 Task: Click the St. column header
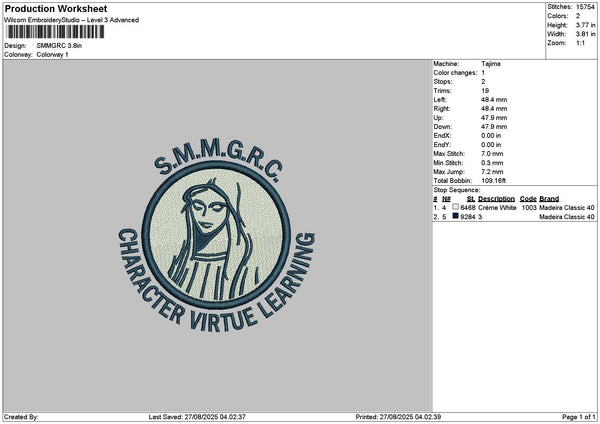(471, 199)
